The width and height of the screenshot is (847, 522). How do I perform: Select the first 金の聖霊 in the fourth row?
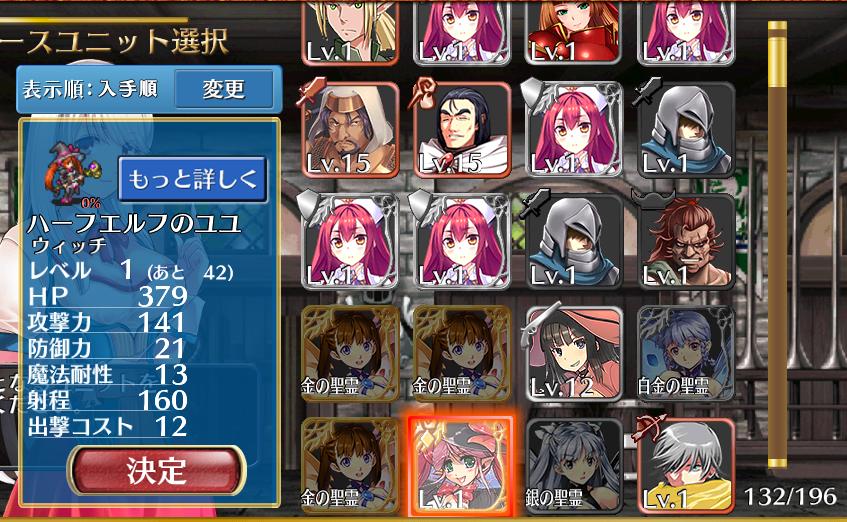tap(351, 353)
